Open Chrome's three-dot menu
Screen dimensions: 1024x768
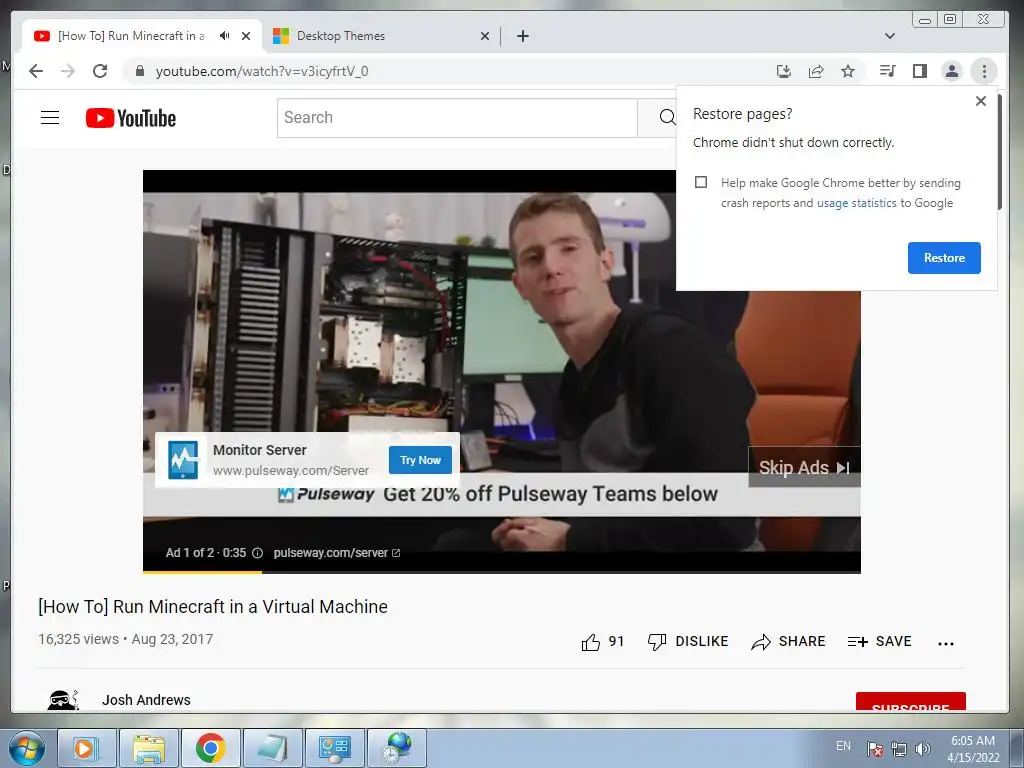click(x=984, y=71)
